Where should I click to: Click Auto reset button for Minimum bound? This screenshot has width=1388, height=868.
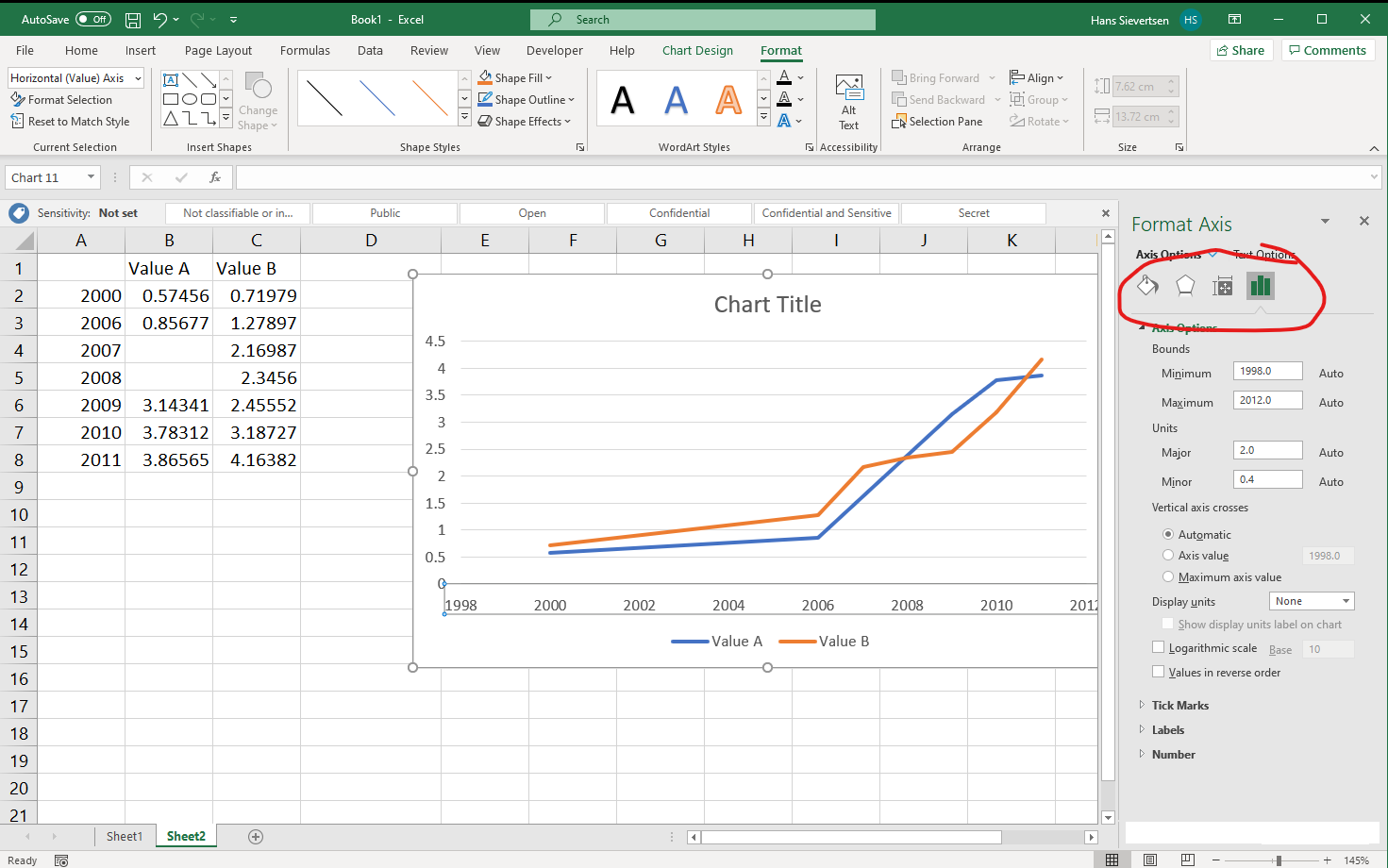(1331, 374)
